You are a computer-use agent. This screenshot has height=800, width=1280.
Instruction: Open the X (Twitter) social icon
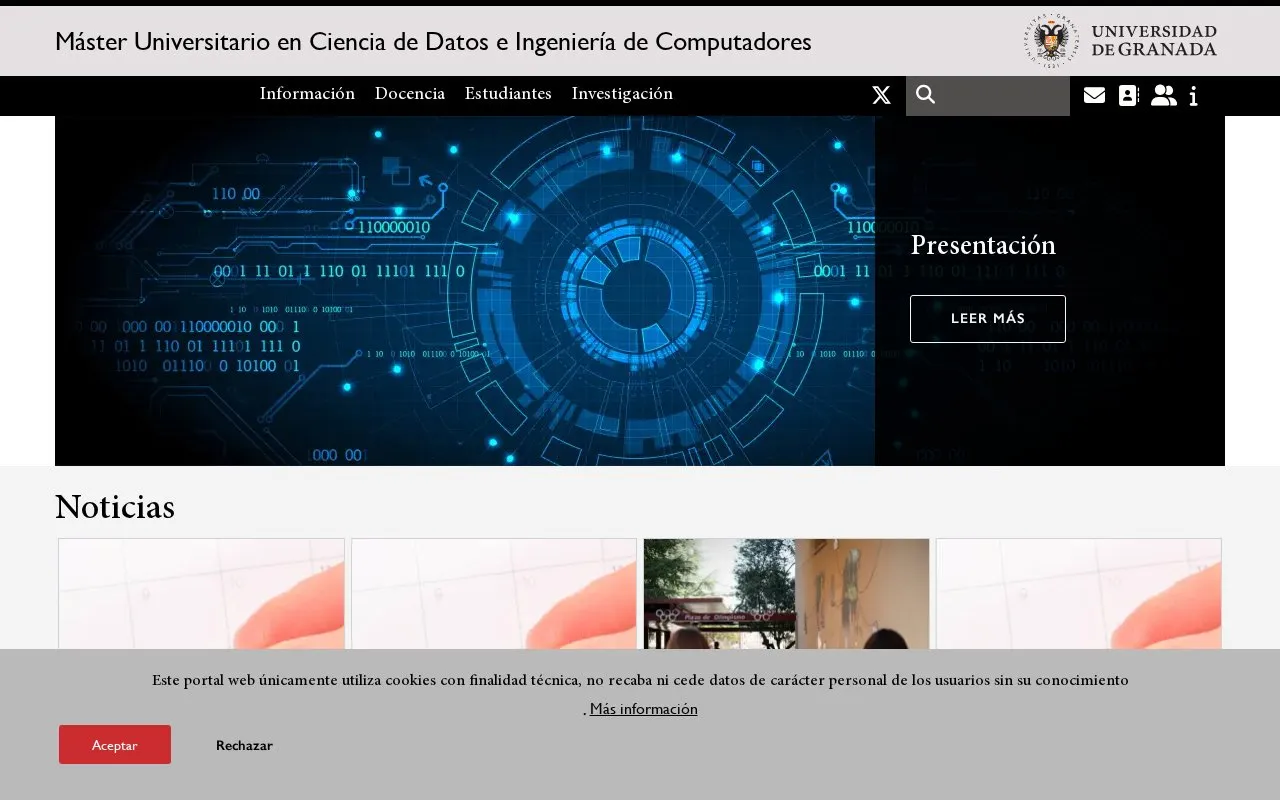(881, 95)
